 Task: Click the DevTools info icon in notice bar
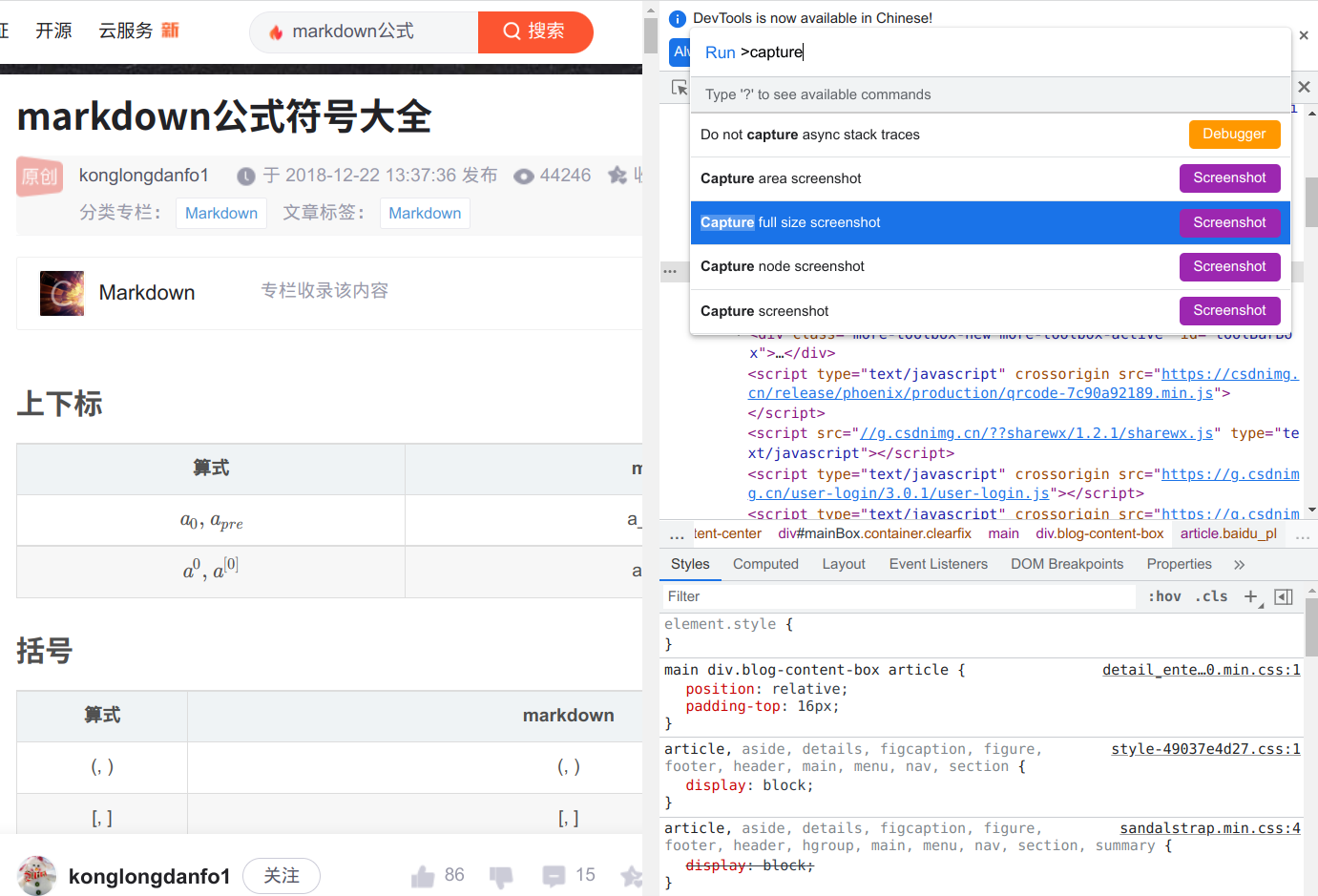[x=678, y=18]
